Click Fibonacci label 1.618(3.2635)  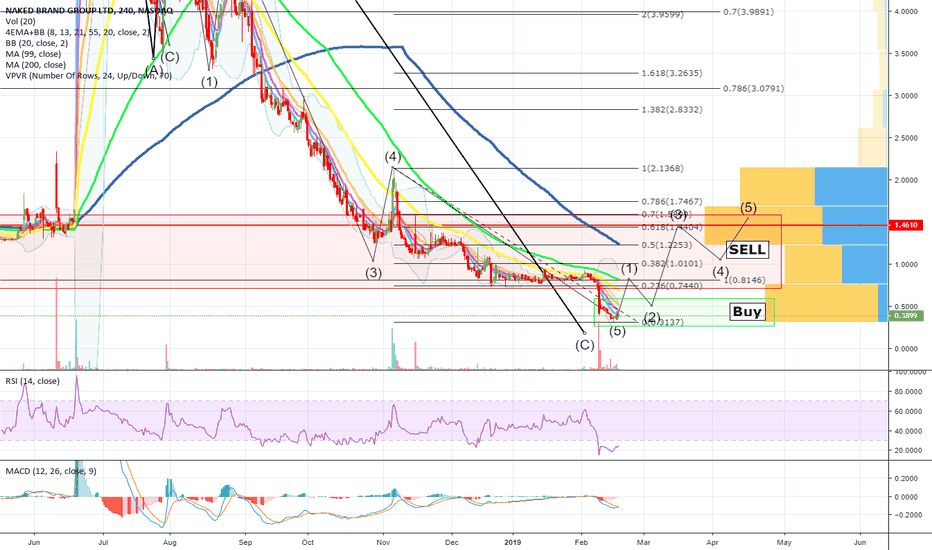[x=672, y=73]
